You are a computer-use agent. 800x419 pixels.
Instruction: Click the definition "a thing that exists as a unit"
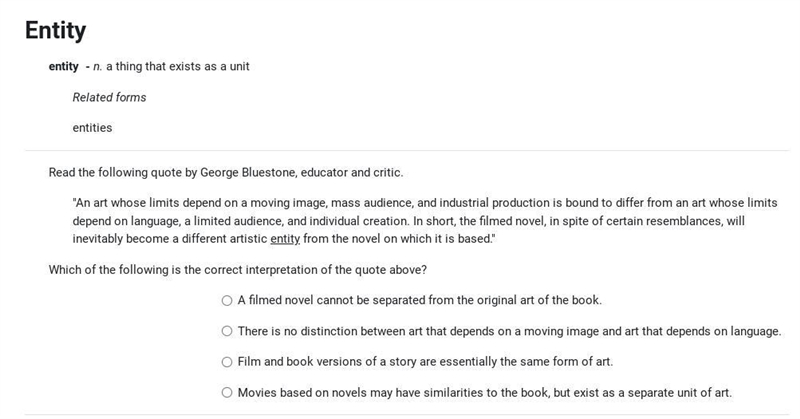(178, 66)
